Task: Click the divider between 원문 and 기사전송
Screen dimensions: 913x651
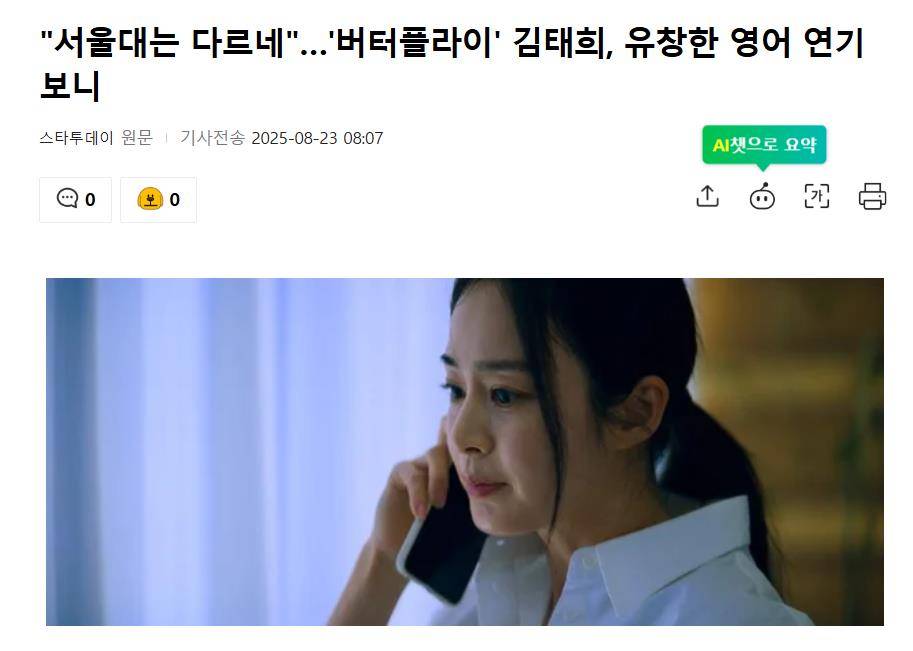Action: click(167, 138)
